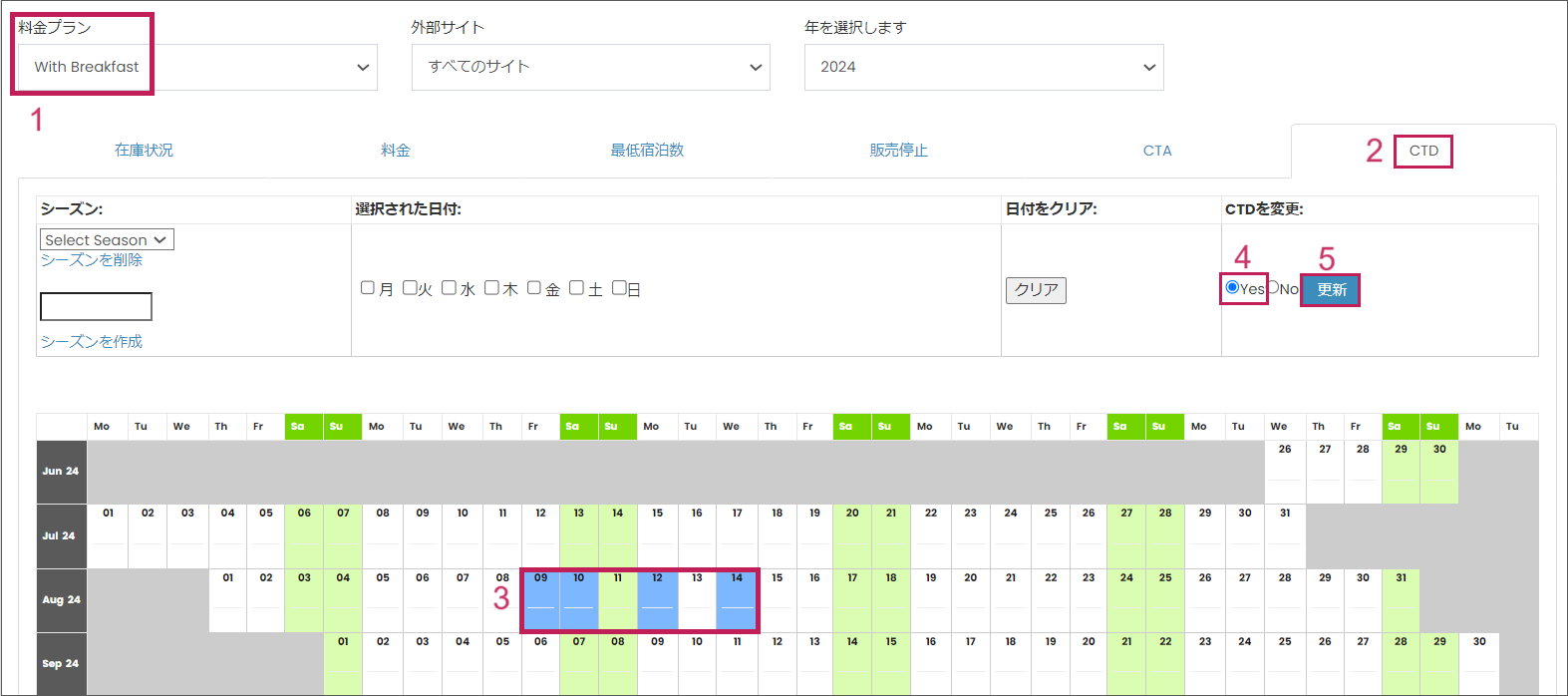Screen dimensions: 1568x696
Task: Select the Jul 24 cell for day 31
Action: click(1285, 535)
